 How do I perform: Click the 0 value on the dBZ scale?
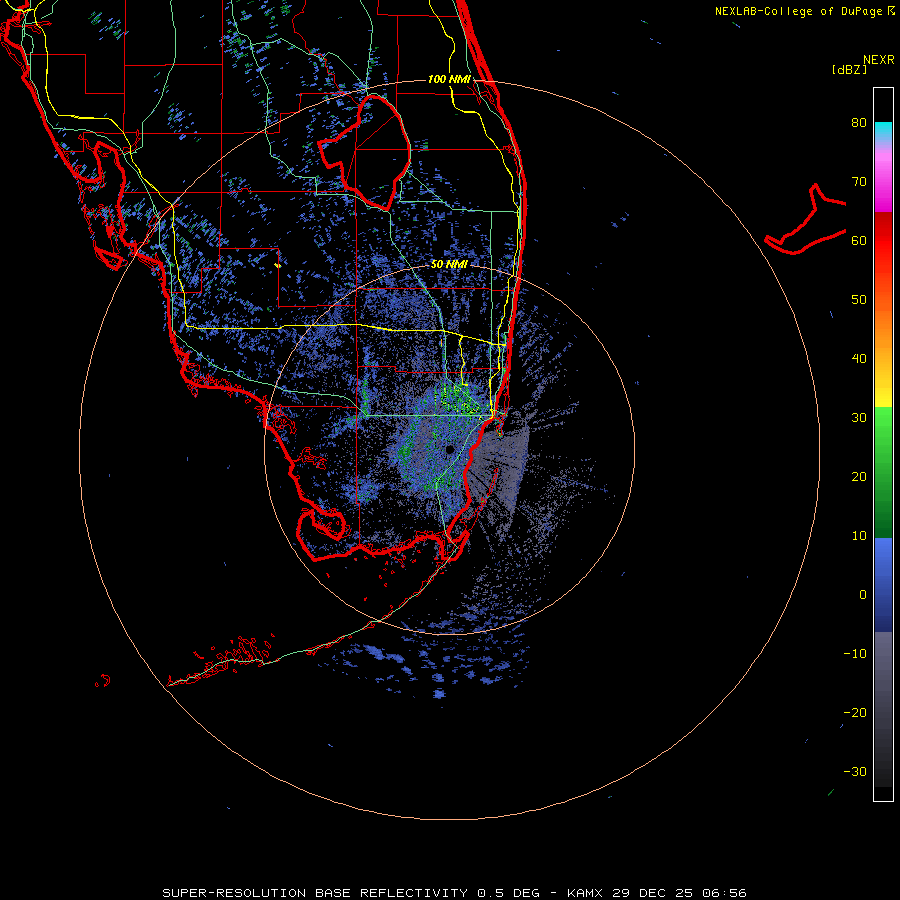[x=863, y=595]
